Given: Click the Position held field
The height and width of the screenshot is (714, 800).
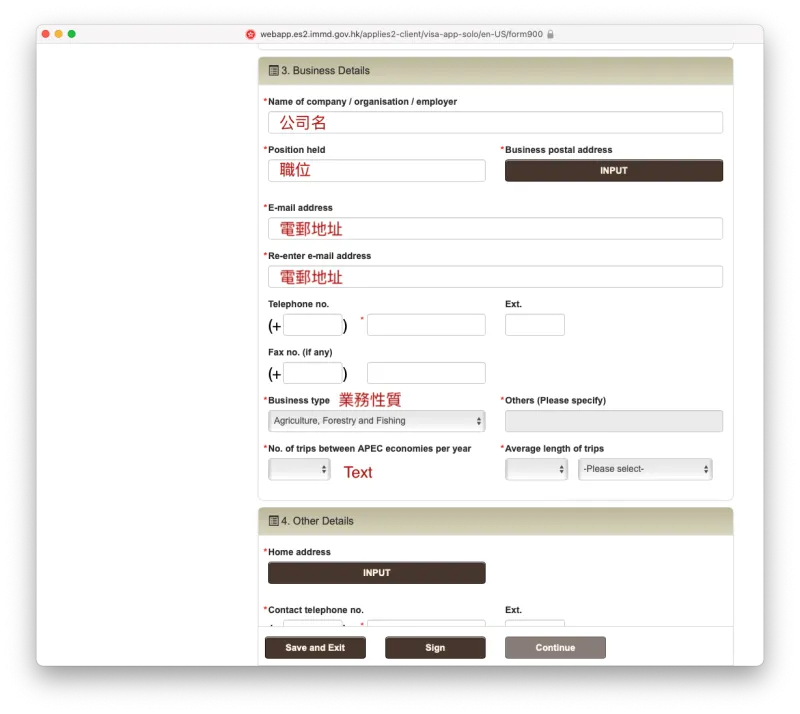Looking at the screenshot, I should pos(376,170).
